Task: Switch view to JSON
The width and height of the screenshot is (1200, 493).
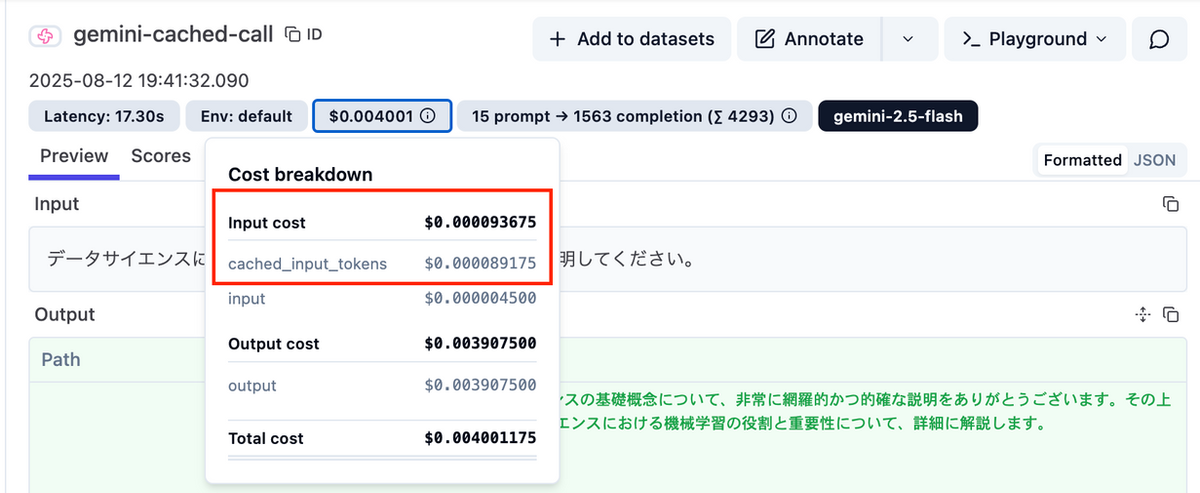Action: coord(1154,160)
